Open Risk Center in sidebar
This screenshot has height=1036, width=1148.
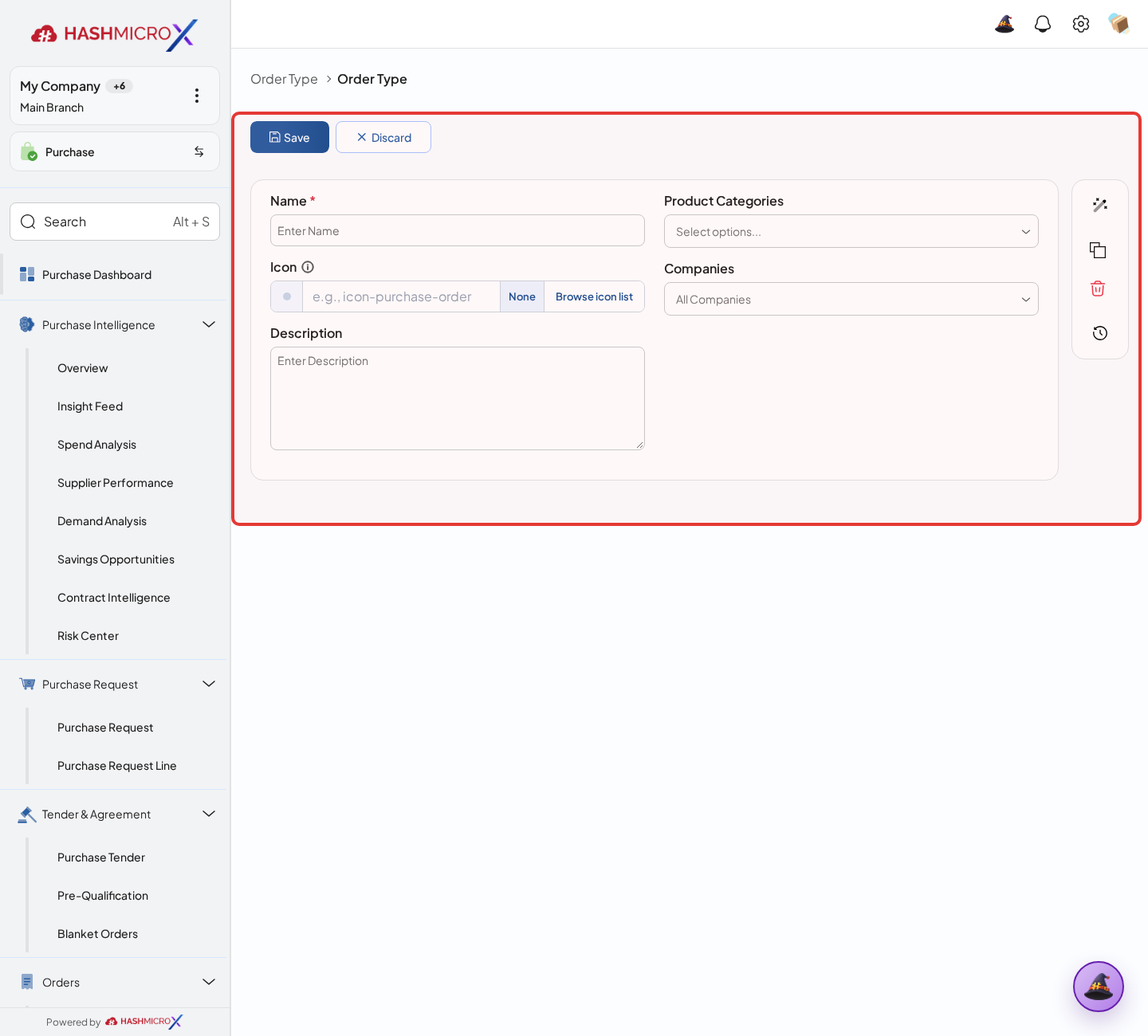[x=88, y=636]
